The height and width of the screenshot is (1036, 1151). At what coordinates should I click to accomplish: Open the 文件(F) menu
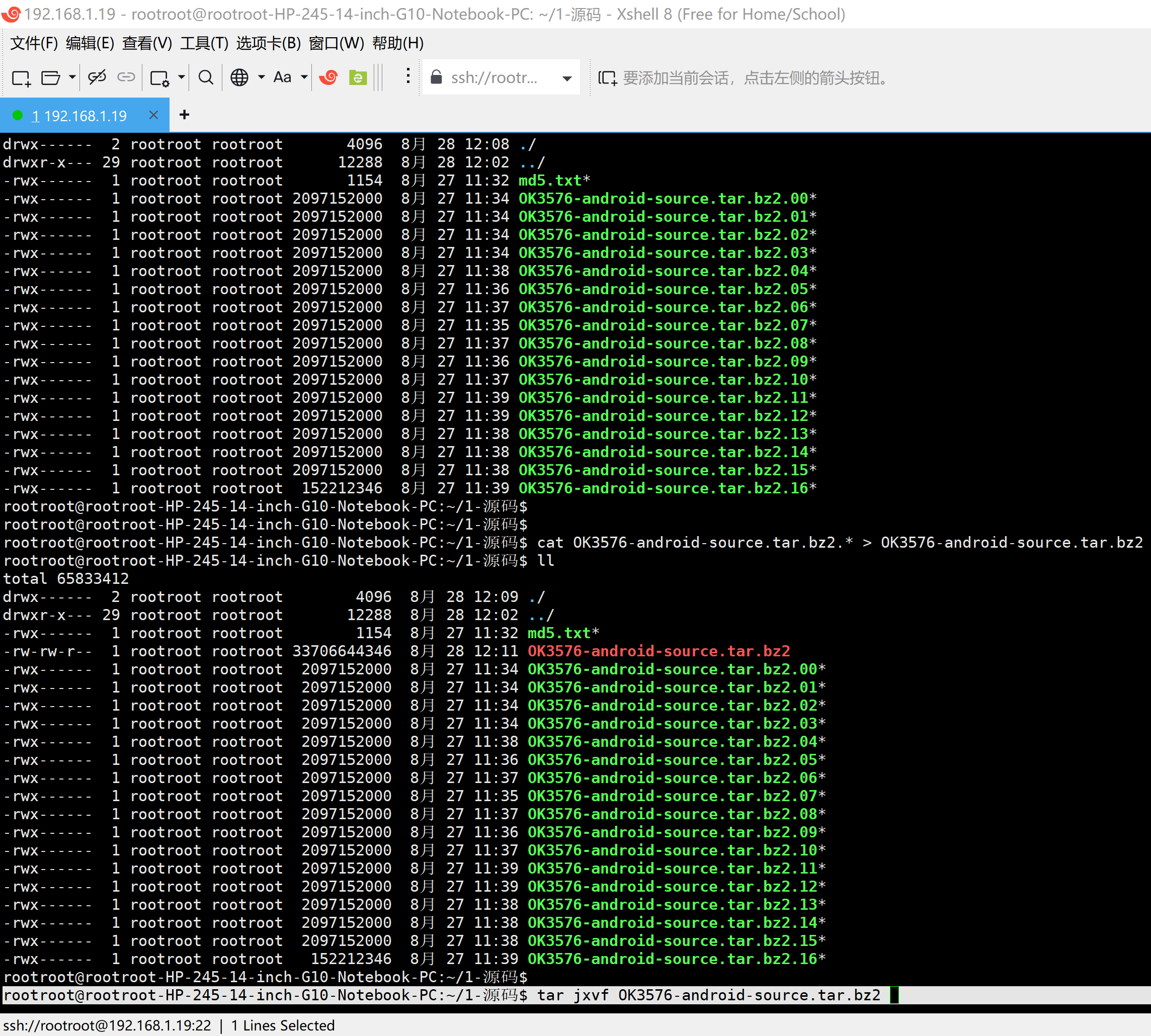pyautogui.click(x=34, y=43)
